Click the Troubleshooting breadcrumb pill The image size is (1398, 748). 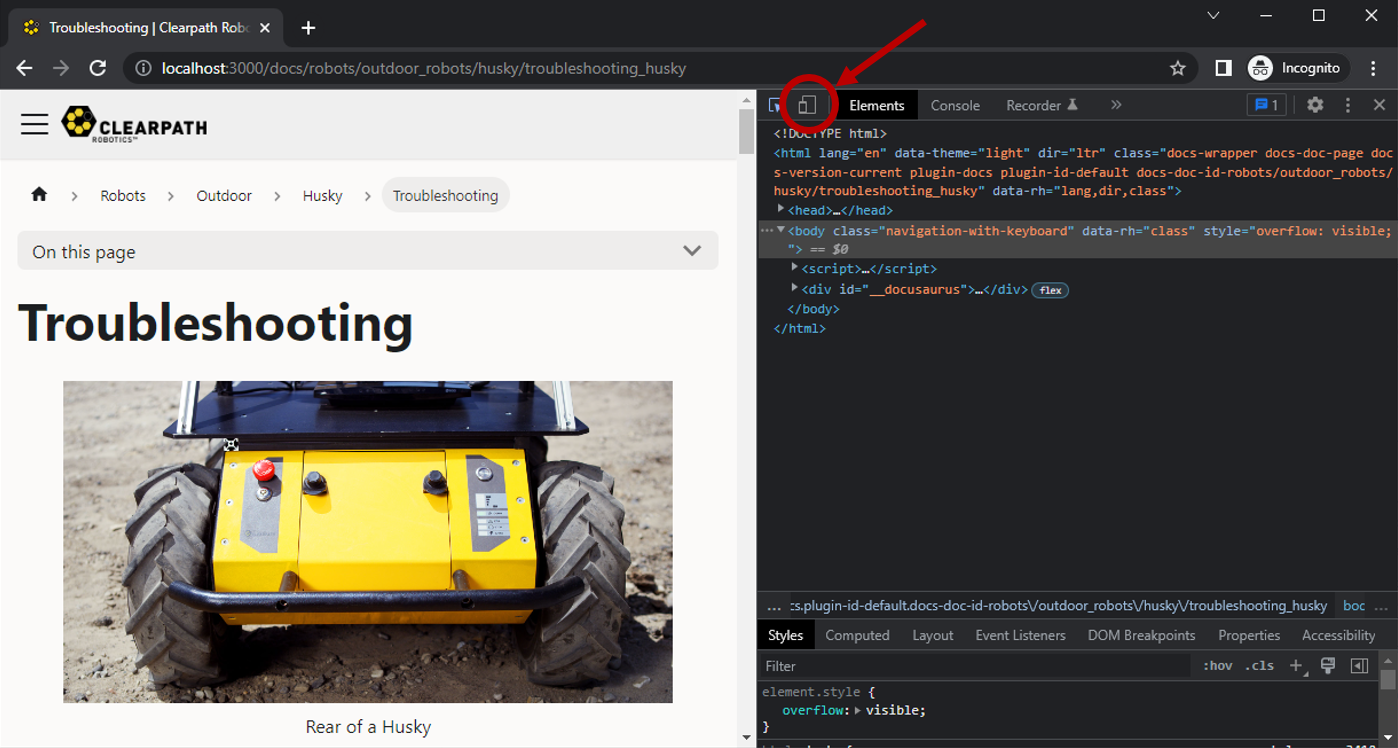pyautogui.click(x=445, y=196)
